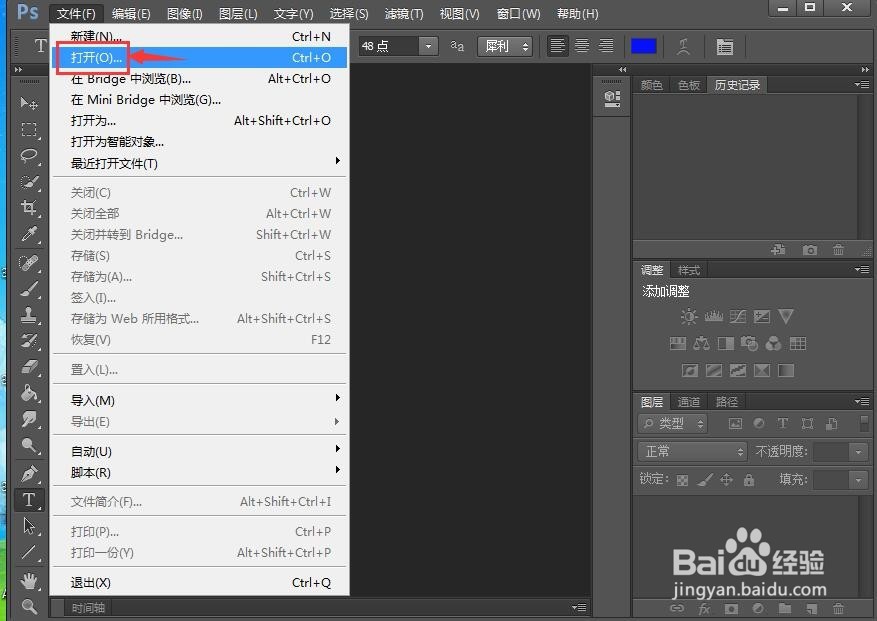Open the 填充 fill dropdown
The image size is (877, 621).
859,479
